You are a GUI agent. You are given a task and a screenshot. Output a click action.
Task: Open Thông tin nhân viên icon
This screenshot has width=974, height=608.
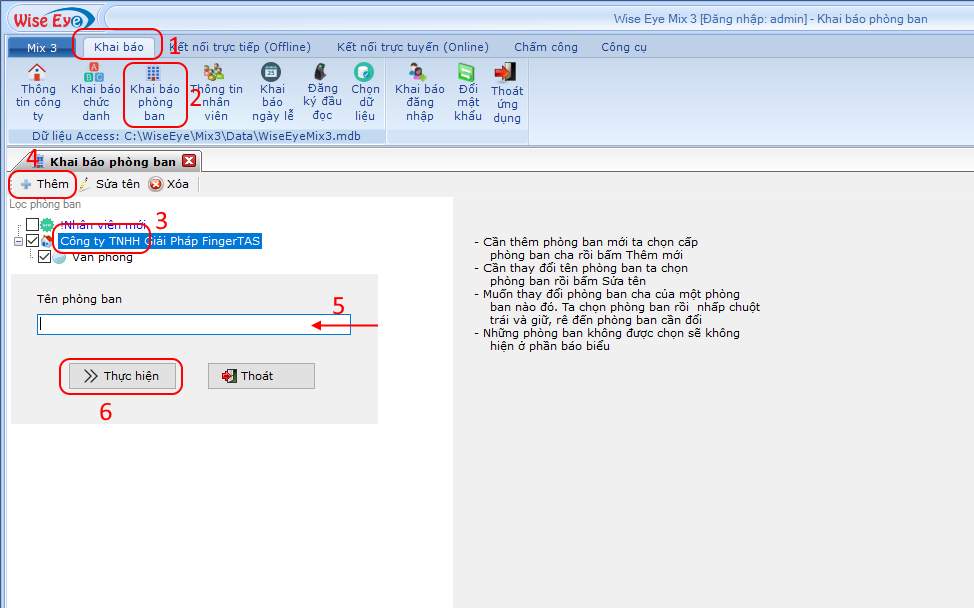click(214, 73)
